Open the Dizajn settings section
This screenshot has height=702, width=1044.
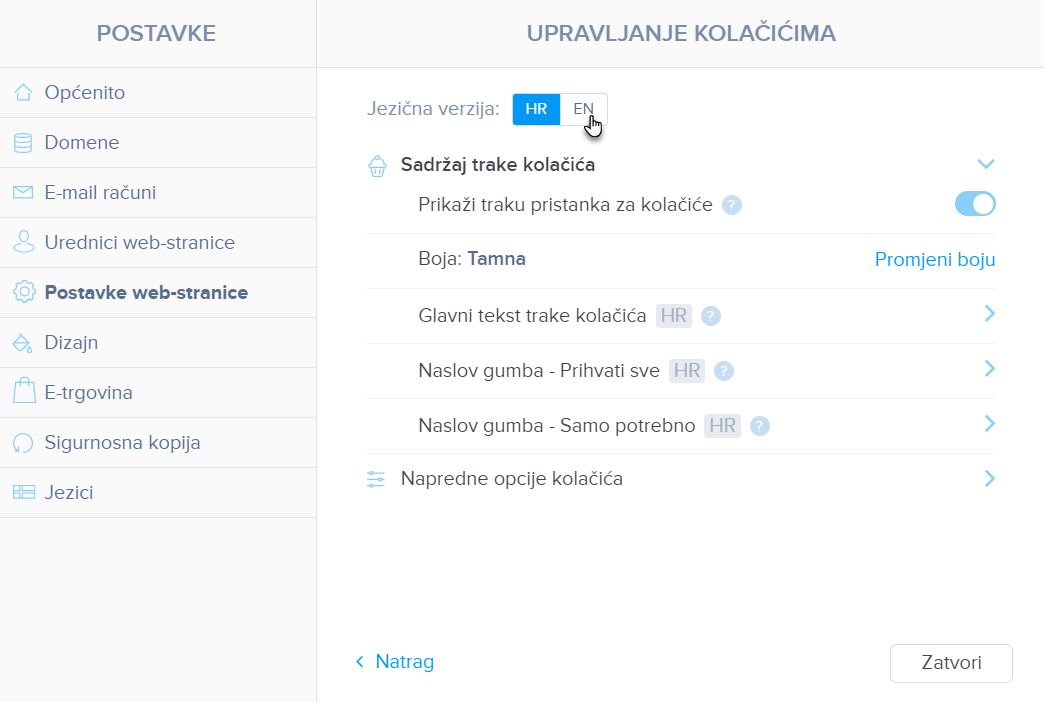point(158,342)
